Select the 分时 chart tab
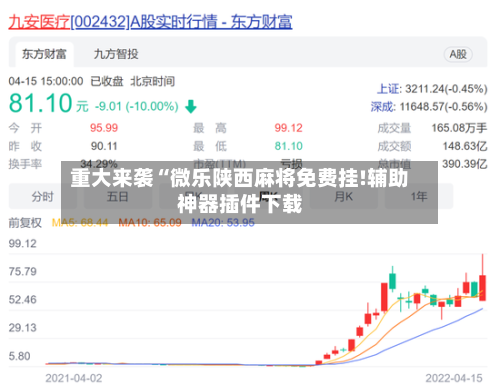Image resolution: width=500 pixels, height=385 pixels. click(43, 196)
